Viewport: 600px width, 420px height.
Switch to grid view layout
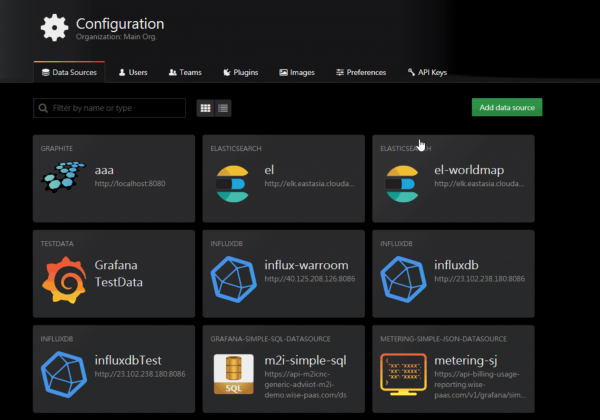click(x=205, y=107)
